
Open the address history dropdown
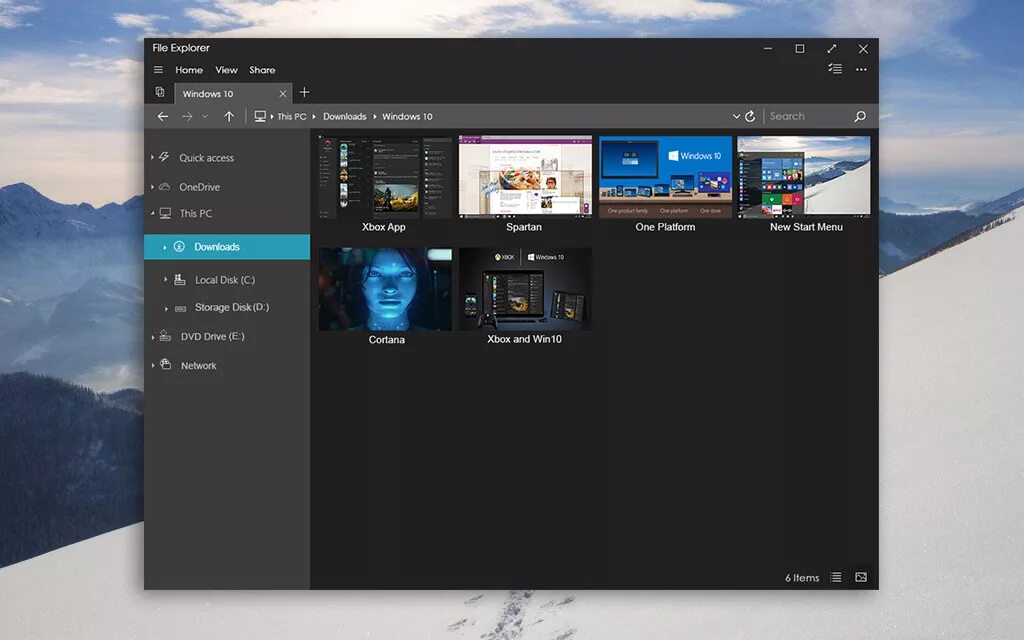(x=736, y=116)
